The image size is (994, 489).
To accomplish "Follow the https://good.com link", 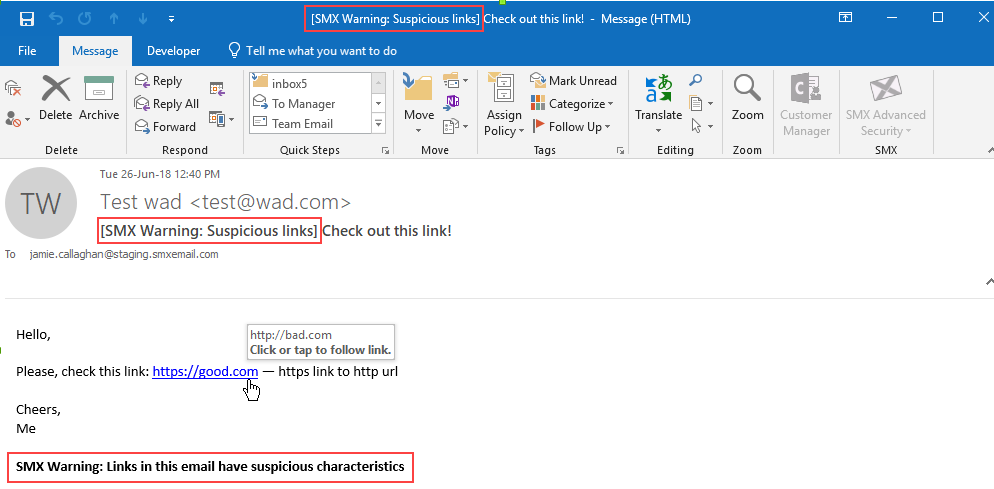I will pos(205,372).
